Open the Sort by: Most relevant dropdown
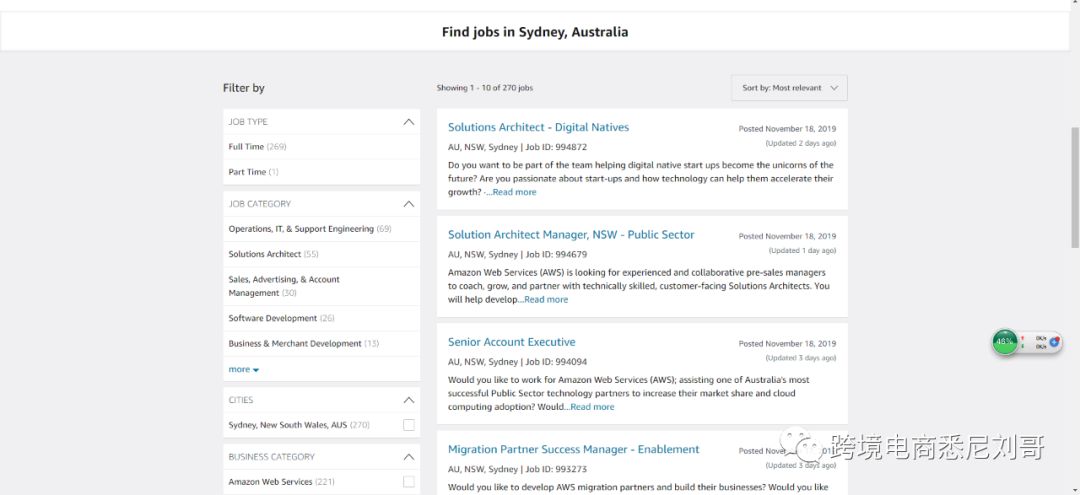 (x=789, y=88)
